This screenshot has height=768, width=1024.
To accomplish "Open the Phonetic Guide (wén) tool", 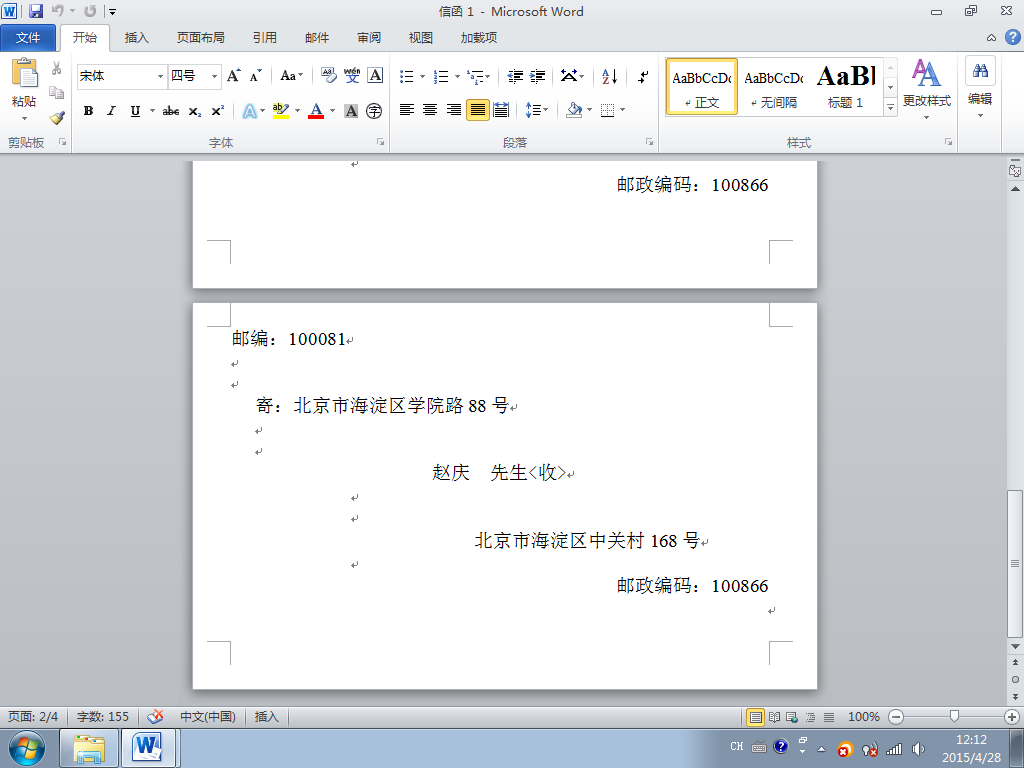I will [352, 76].
